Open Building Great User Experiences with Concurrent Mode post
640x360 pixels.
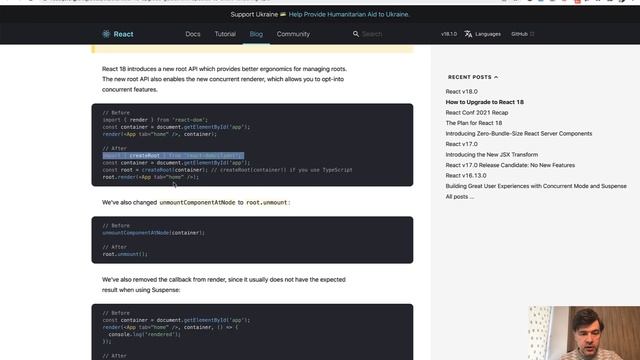(536, 186)
